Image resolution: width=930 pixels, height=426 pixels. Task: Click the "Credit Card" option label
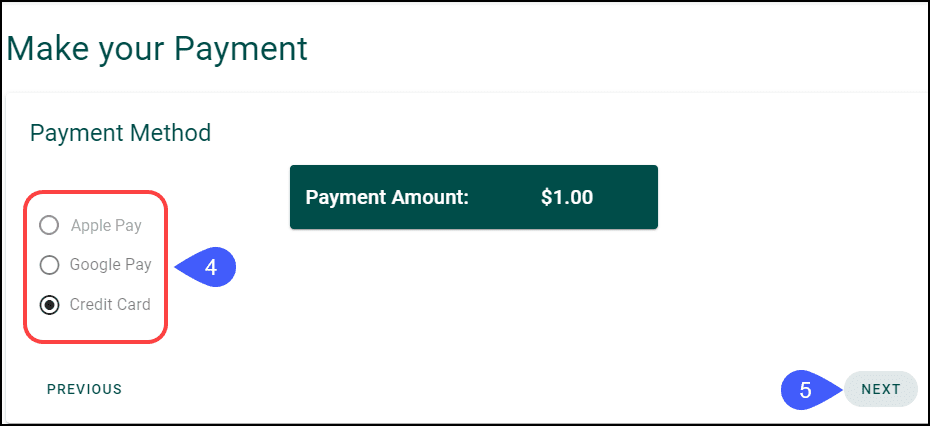(110, 304)
